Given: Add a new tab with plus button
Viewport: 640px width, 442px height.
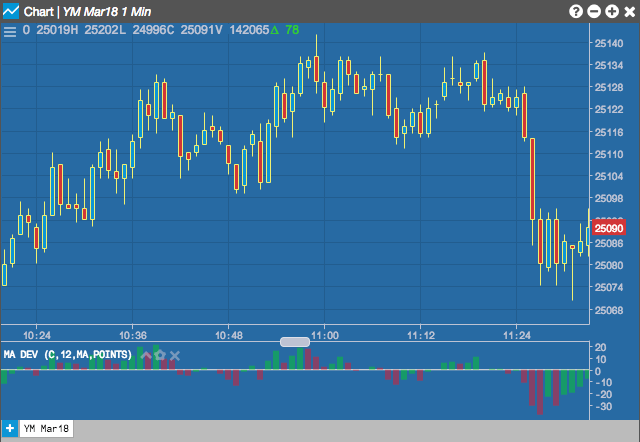Looking at the screenshot, I should [9, 429].
